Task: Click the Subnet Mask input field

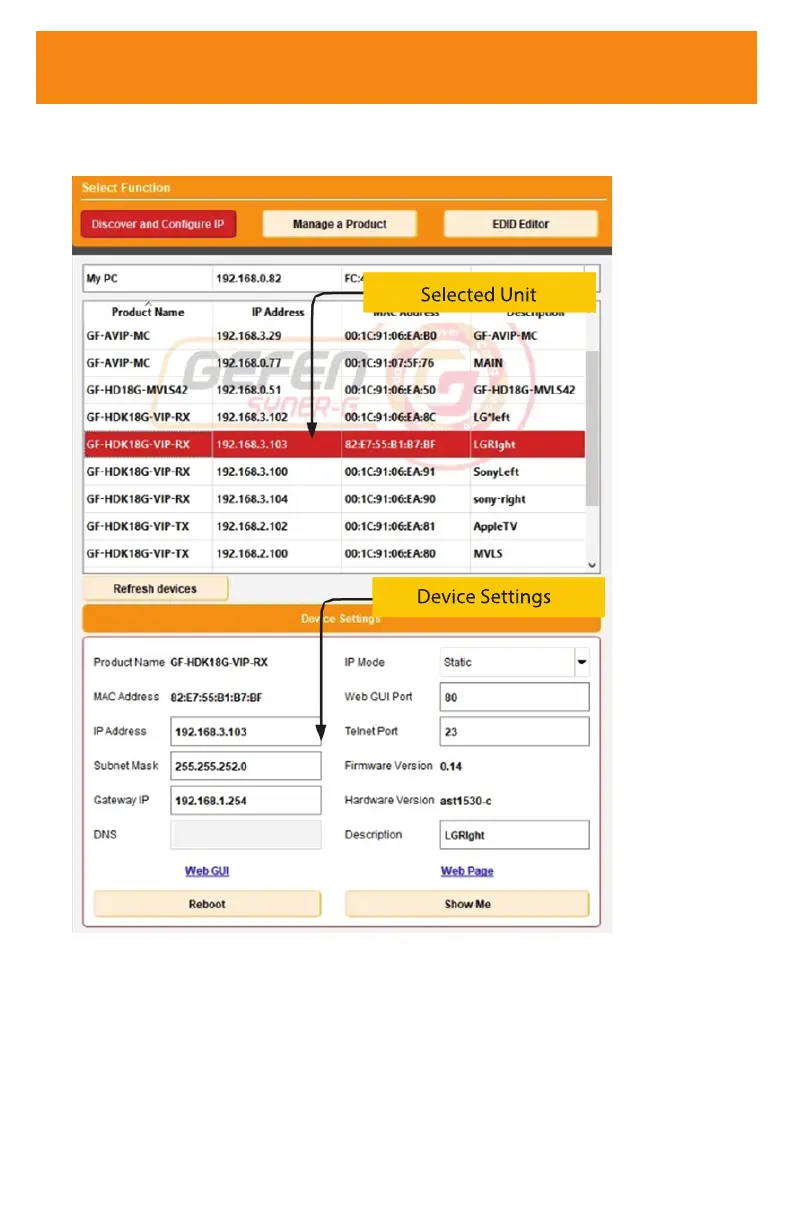Action: (x=245, y=766)
